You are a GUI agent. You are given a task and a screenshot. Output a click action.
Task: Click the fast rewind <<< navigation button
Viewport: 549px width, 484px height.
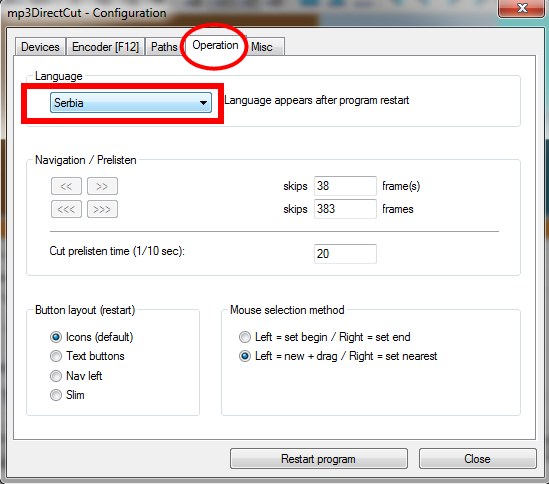coord(66,209)
